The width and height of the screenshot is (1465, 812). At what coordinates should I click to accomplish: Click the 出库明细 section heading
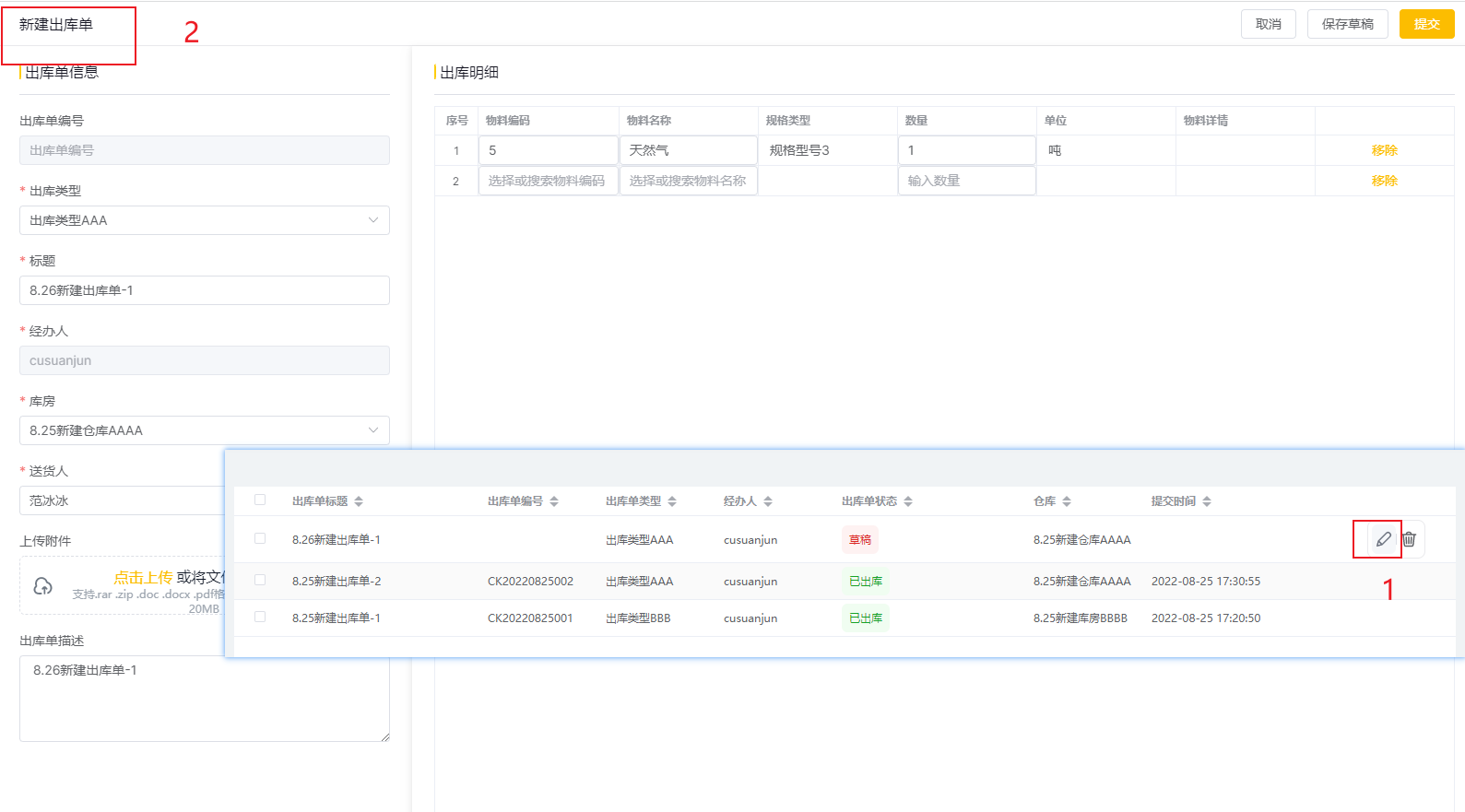(469, 73)
